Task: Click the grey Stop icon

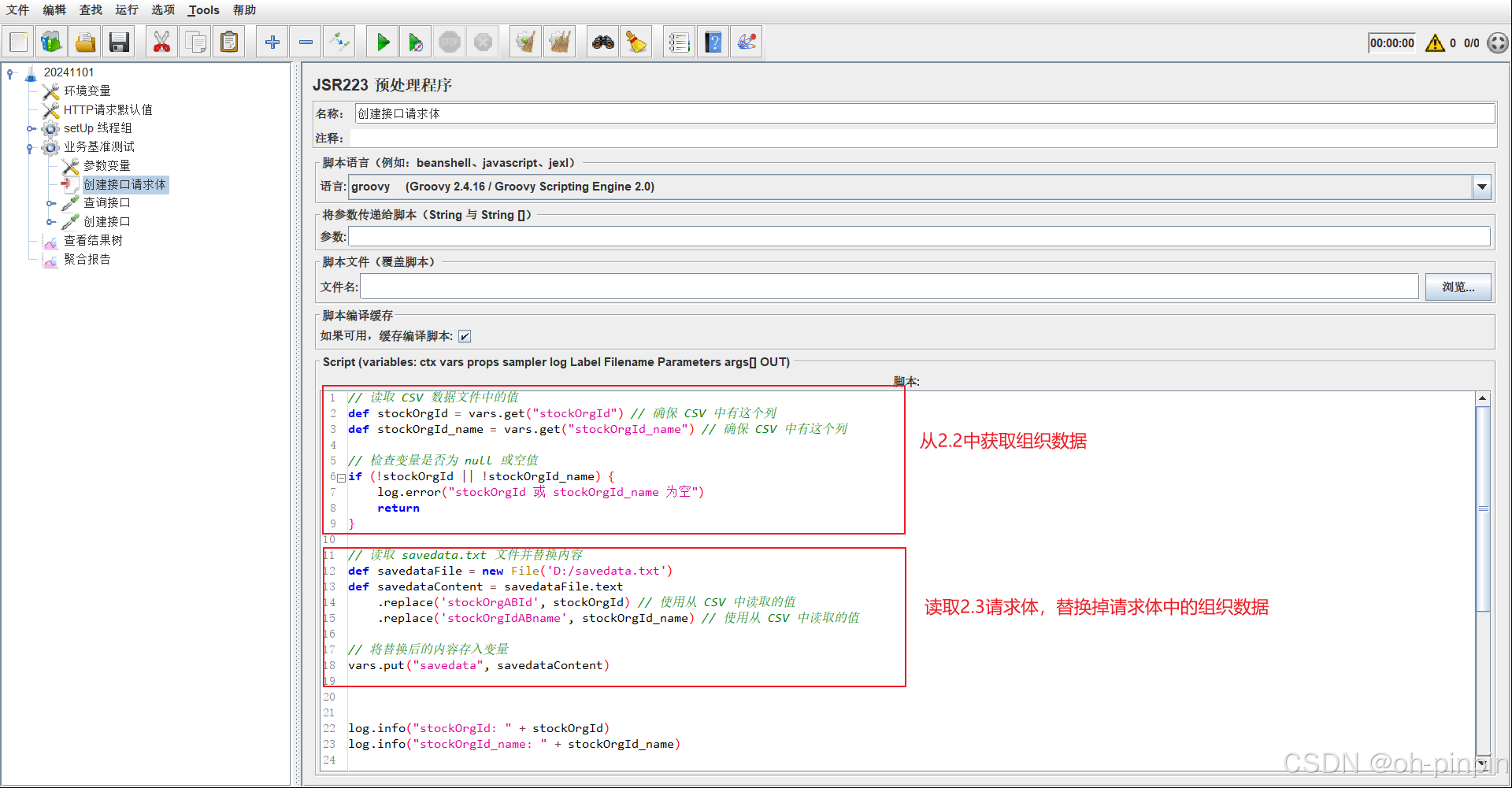Action: coord(450,42)
